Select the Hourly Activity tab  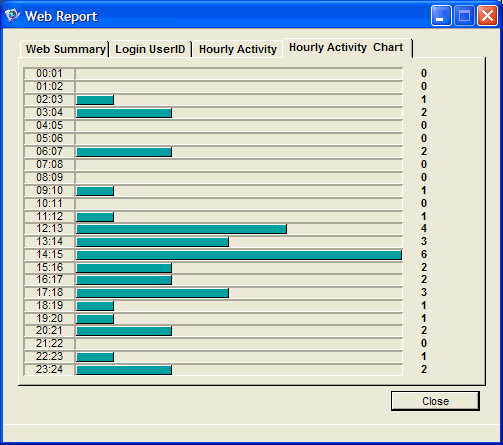pyautogui.click(x=238, y=49)
